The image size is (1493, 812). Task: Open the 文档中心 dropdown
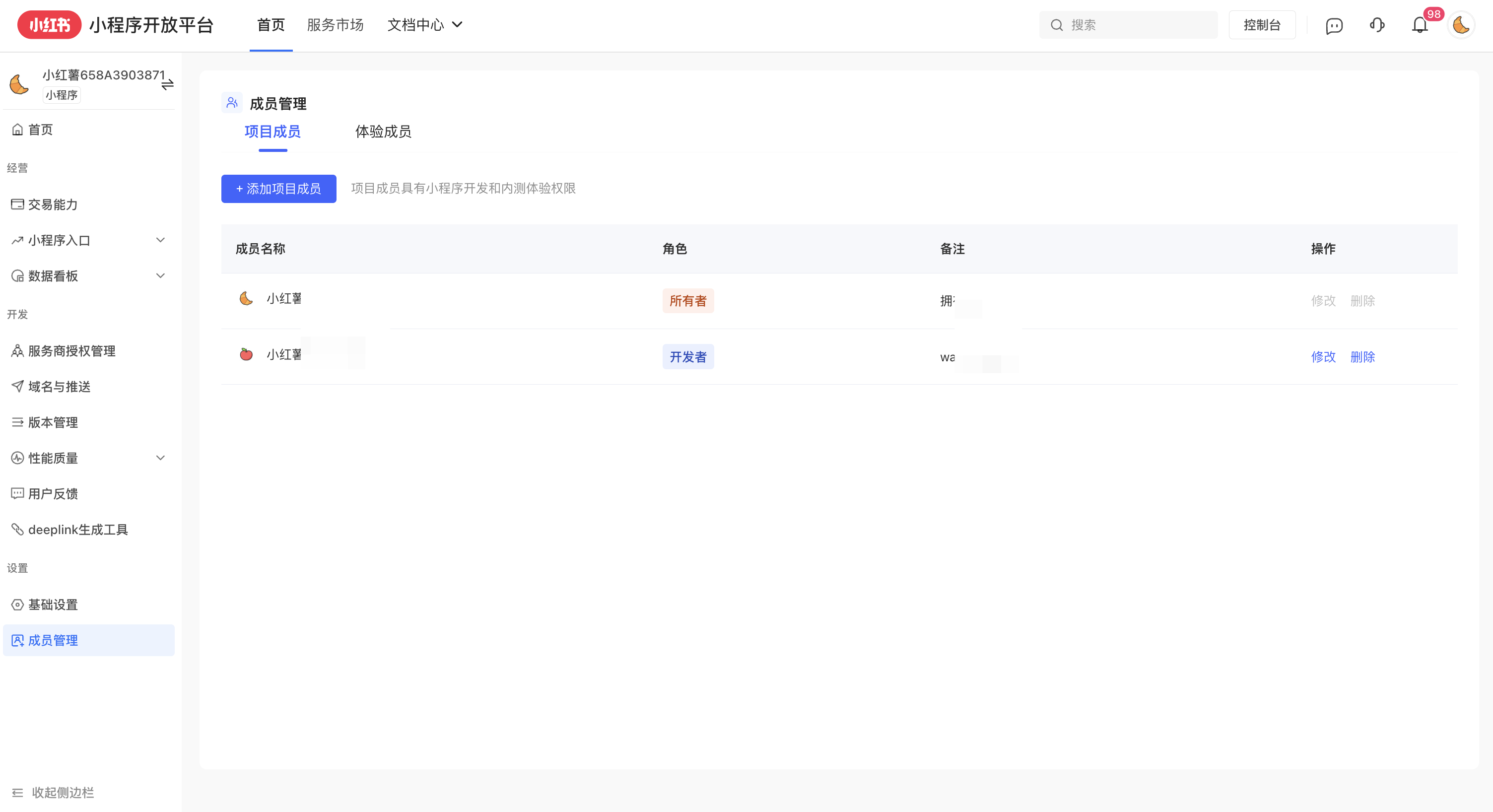pos(424,25)
